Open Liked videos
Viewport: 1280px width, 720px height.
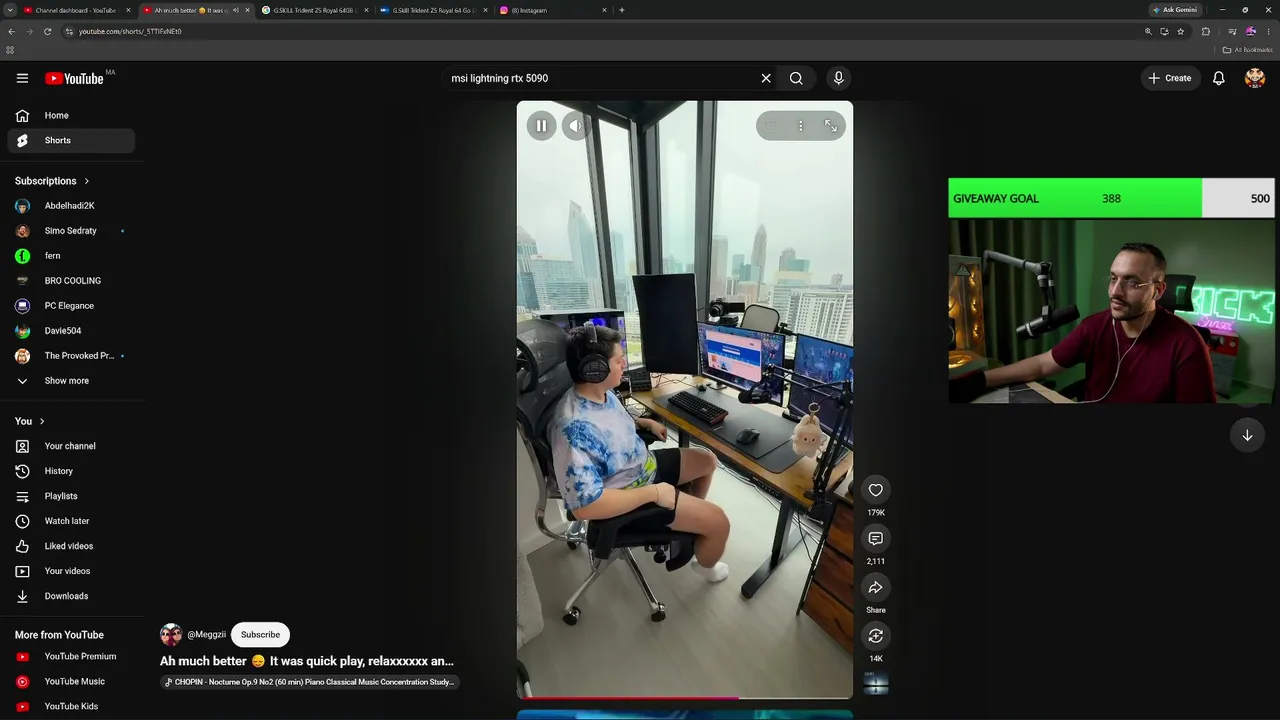71,546
